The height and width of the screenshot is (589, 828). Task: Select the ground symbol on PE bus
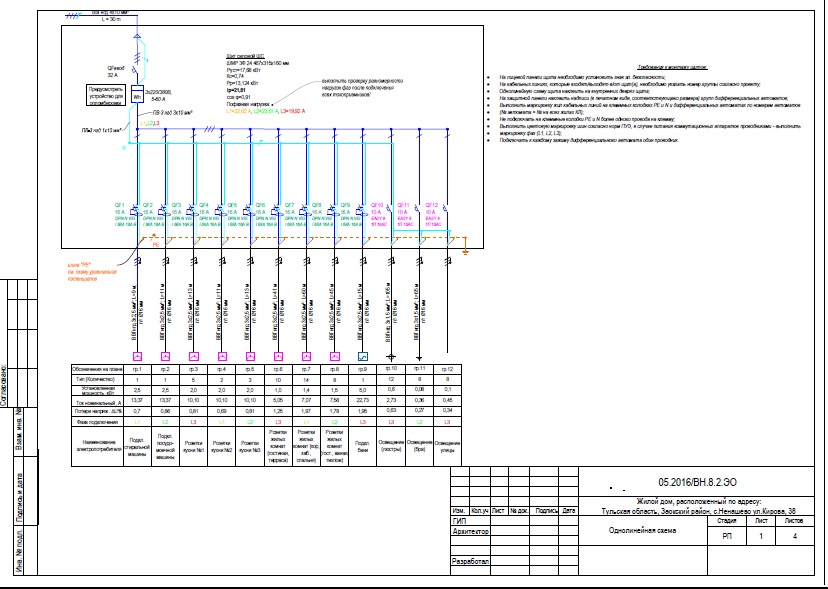465,250
